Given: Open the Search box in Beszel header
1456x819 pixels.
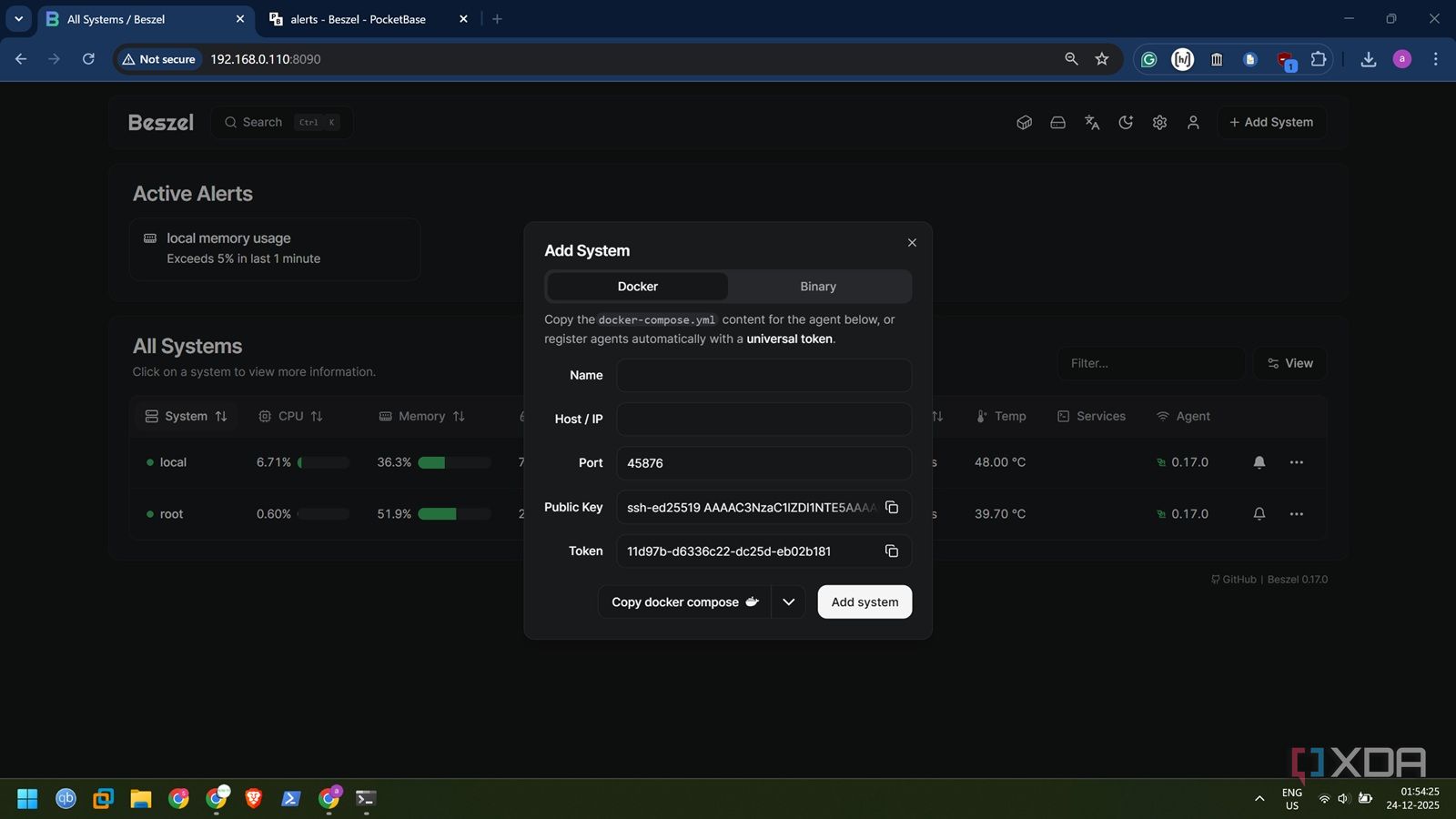Looking at the screenshot, I should pos(282,122).
